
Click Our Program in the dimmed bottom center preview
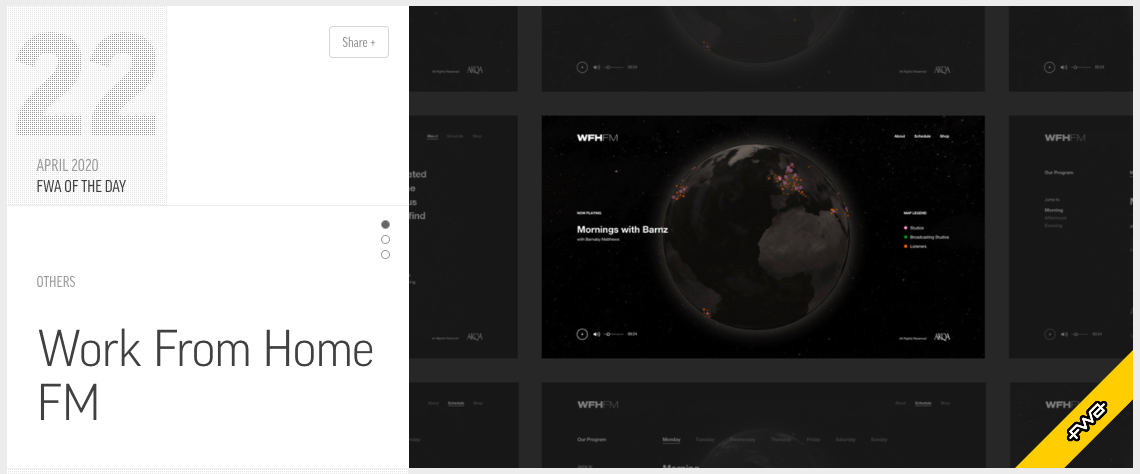click(591, 440)
